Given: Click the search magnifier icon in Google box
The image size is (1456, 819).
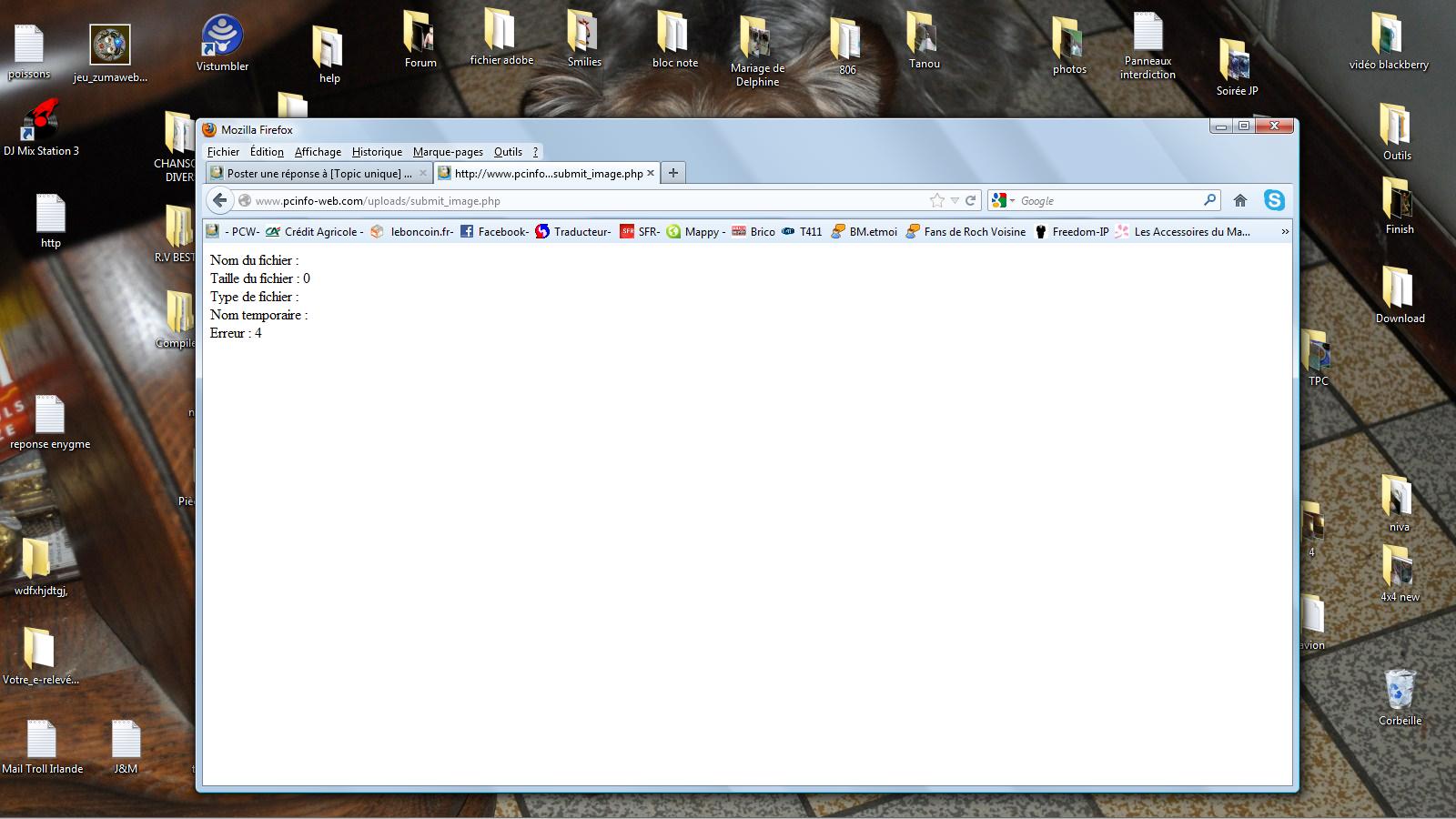Looking at the screenshot, I should point(1209,200).
